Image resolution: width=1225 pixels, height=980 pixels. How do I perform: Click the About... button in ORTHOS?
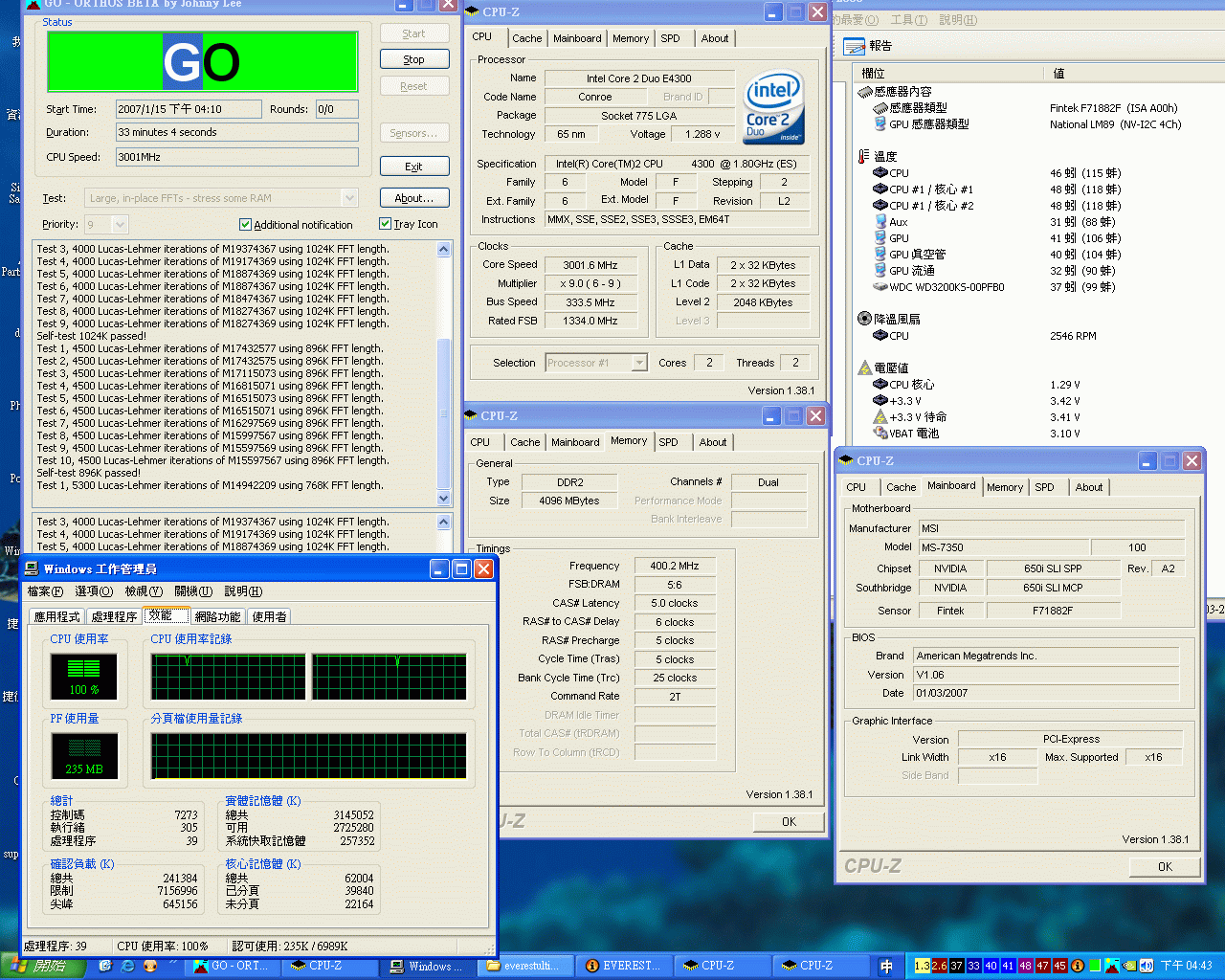[414, 198]
